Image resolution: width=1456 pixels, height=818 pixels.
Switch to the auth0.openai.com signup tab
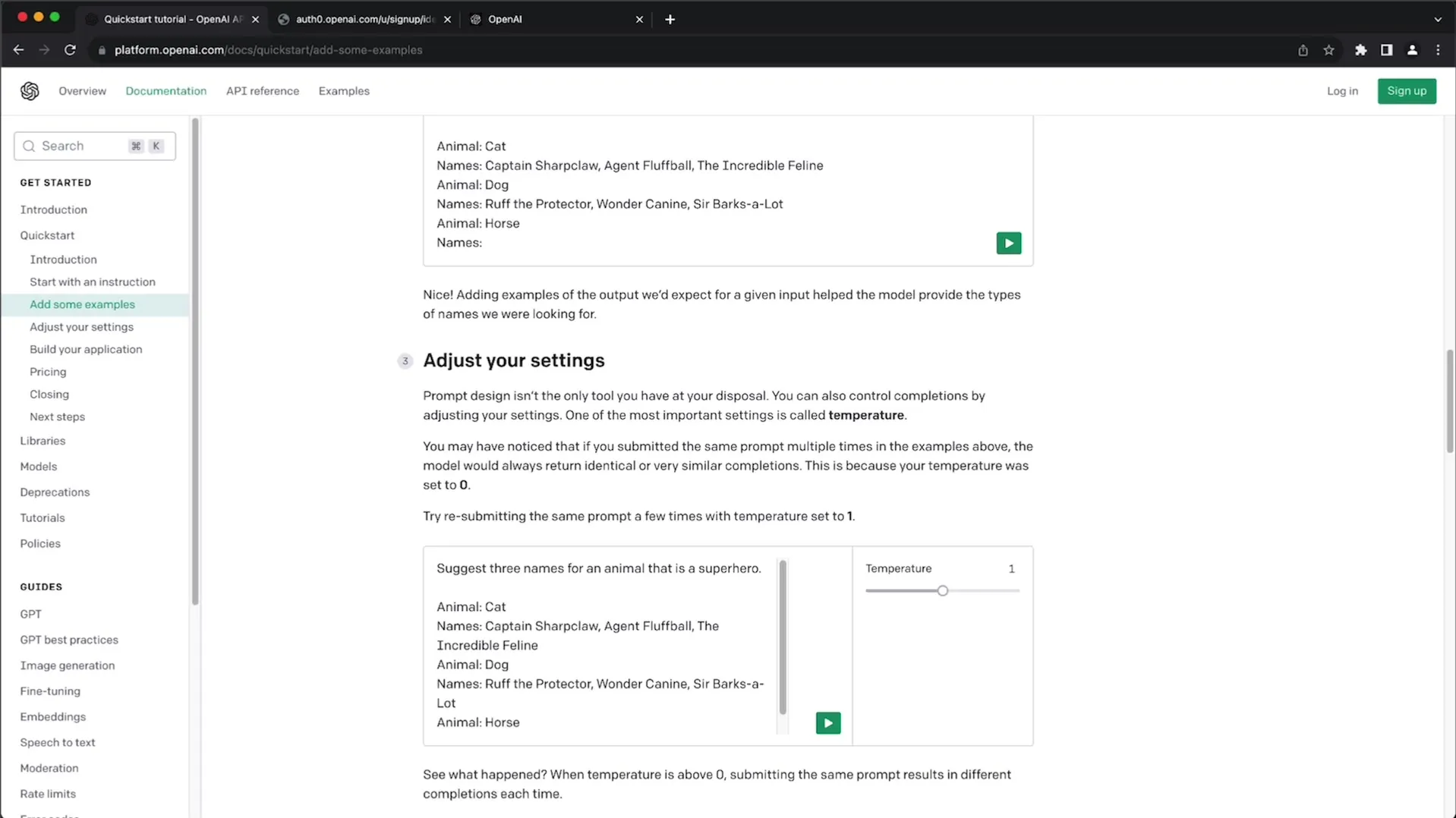[364, 20]
